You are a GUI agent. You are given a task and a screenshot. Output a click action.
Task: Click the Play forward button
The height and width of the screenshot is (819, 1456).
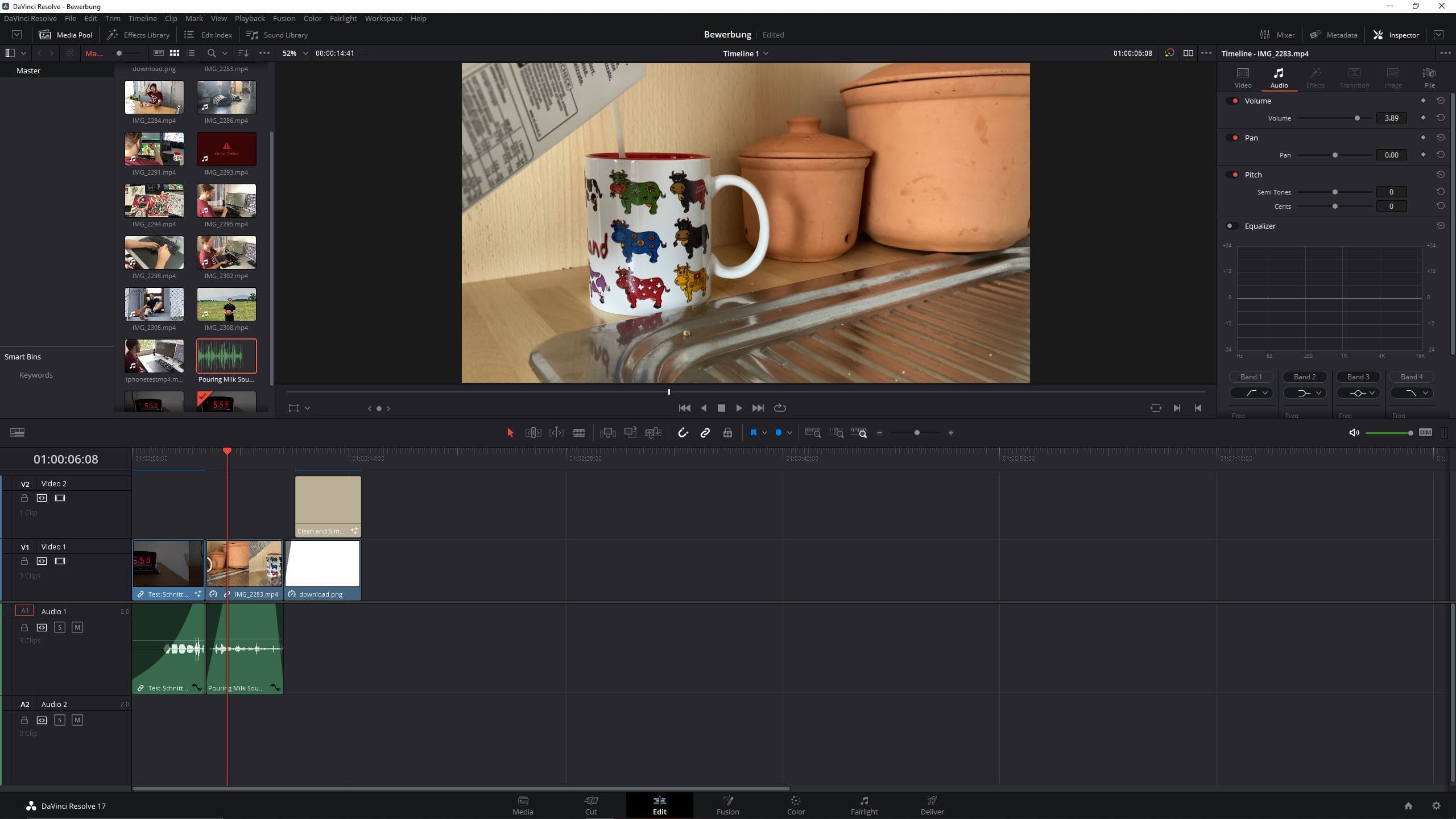click(739, 408)
